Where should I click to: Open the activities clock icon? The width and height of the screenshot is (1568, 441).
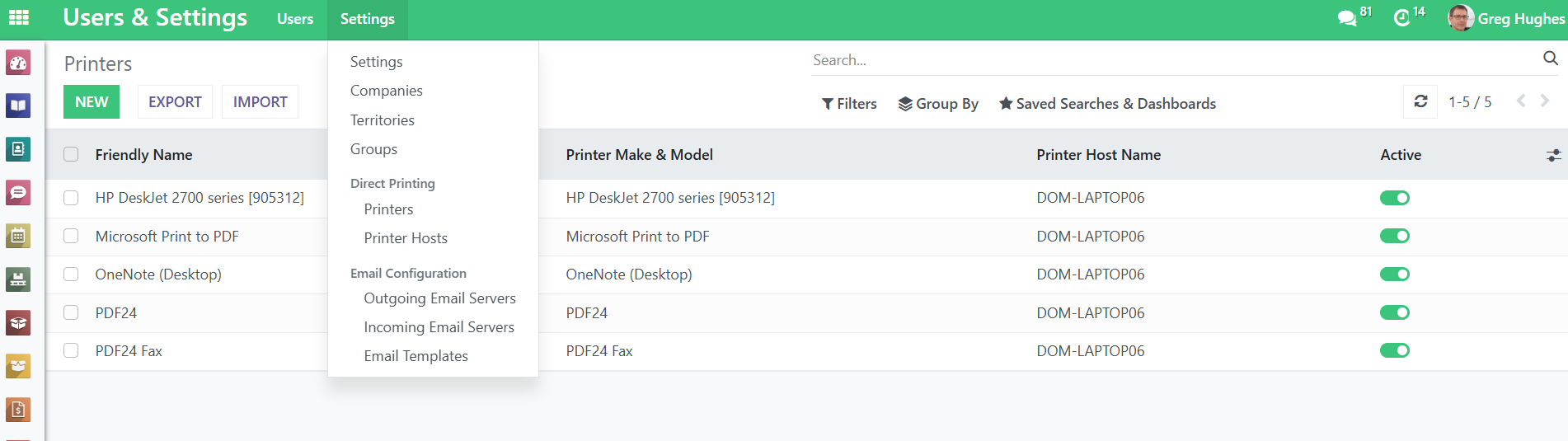(1401, 18)
